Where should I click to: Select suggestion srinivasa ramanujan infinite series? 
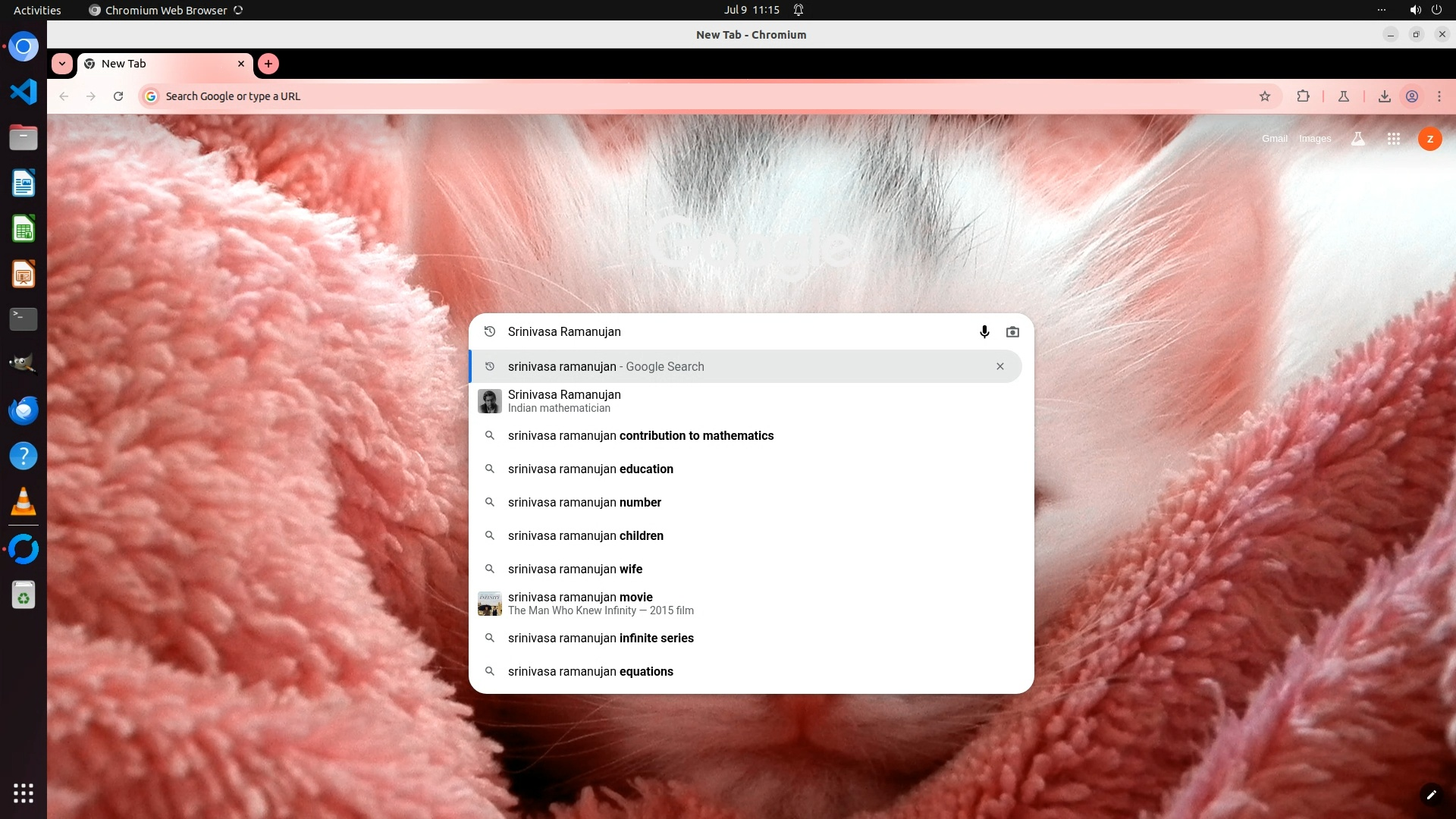pos(601,639)
